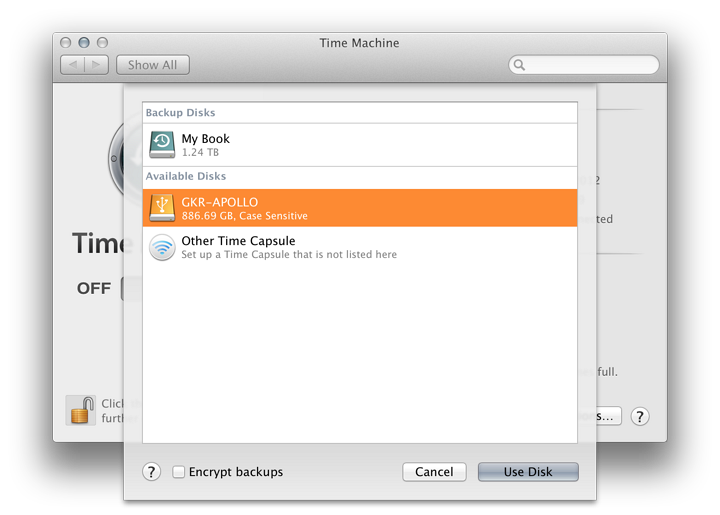Go forward with the right arrow button

[x=96, y=65]
